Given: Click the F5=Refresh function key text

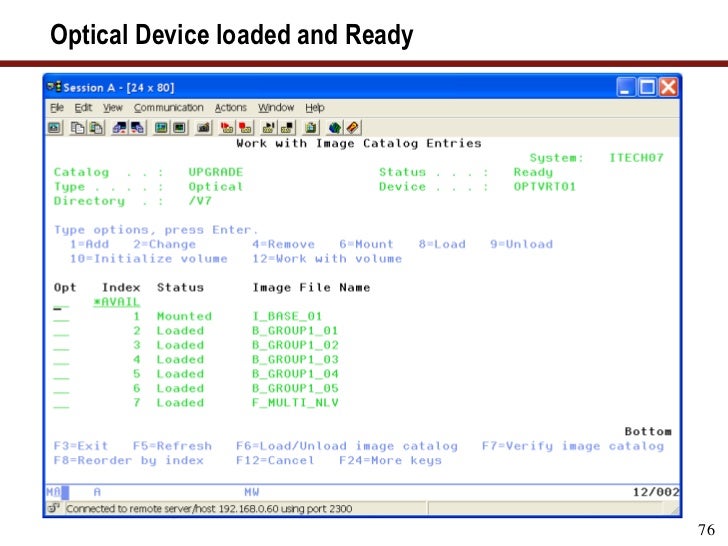Looking at the screenshot, I should [x=172, y=446].
